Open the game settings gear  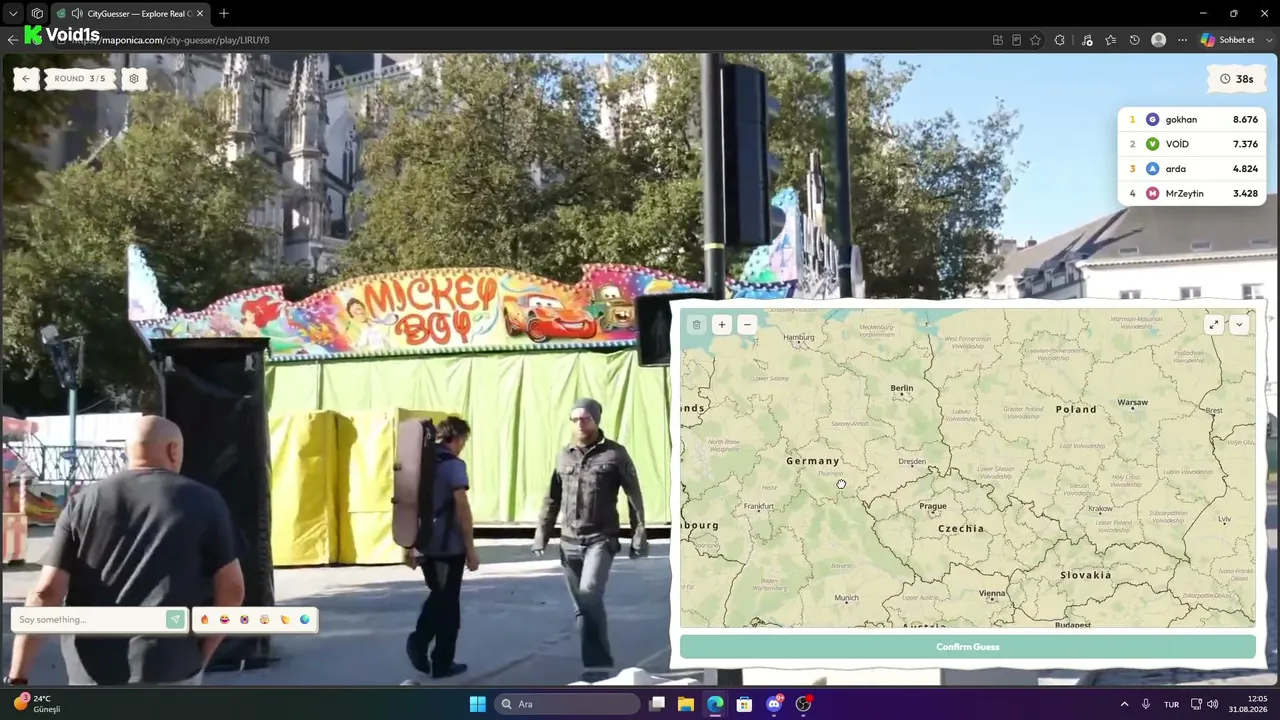(134, 79)
